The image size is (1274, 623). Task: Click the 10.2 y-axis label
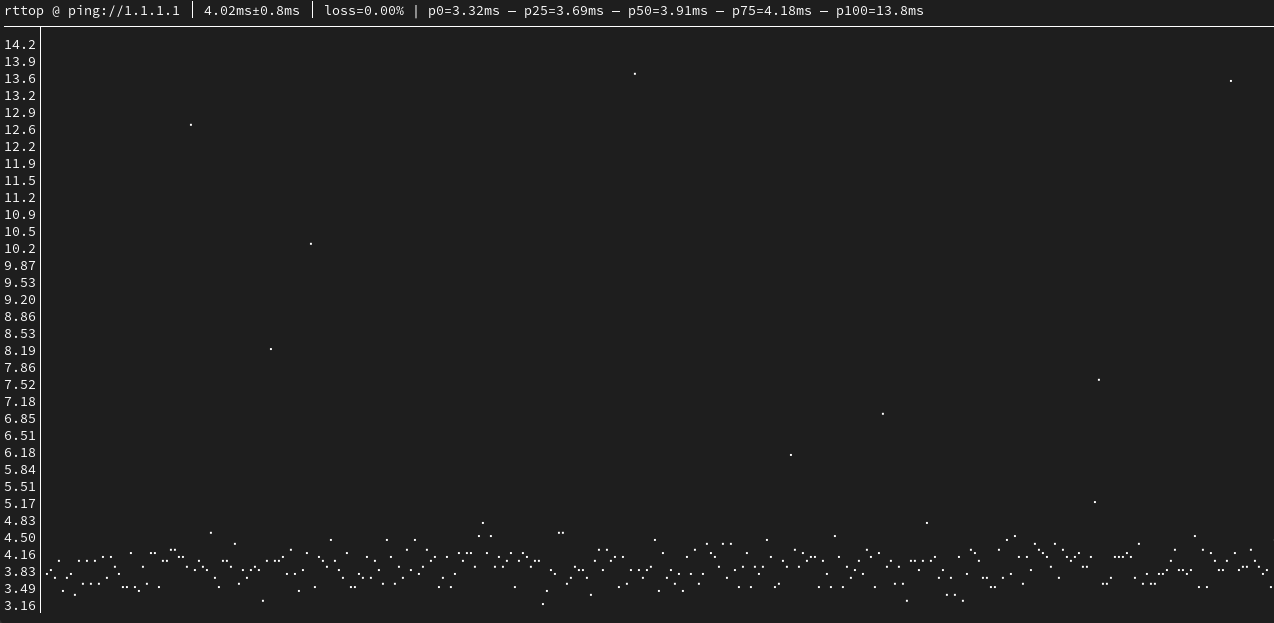[x=20, y=249]
